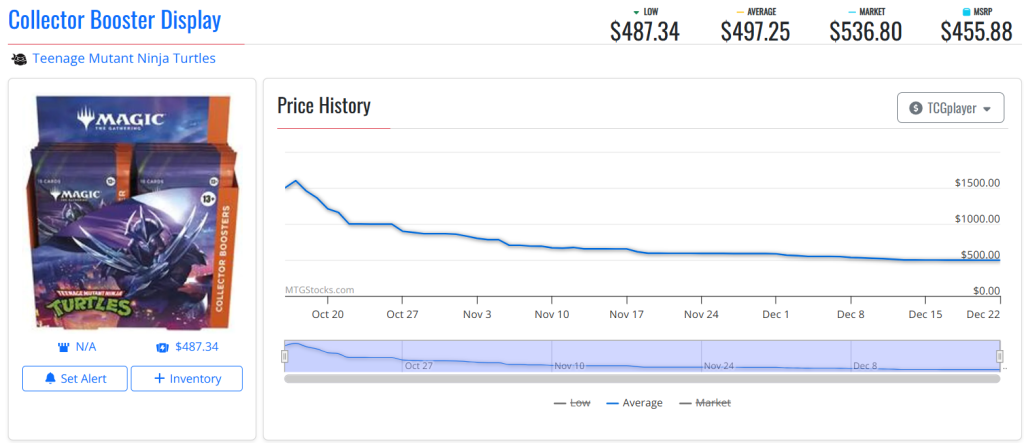Open the TCGplayer price source dropdown

[950, 108]
